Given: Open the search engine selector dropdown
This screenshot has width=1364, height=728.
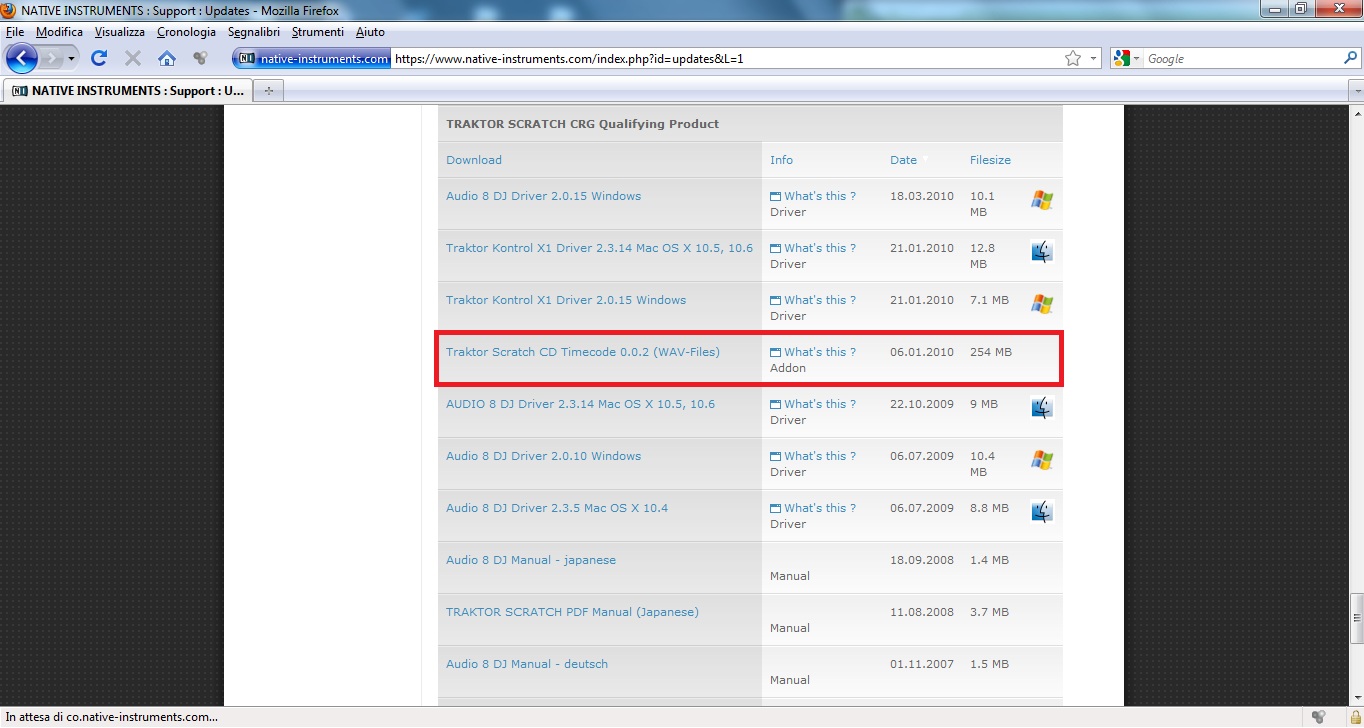Looking at the screenshot, I should tap(1127, 59).
